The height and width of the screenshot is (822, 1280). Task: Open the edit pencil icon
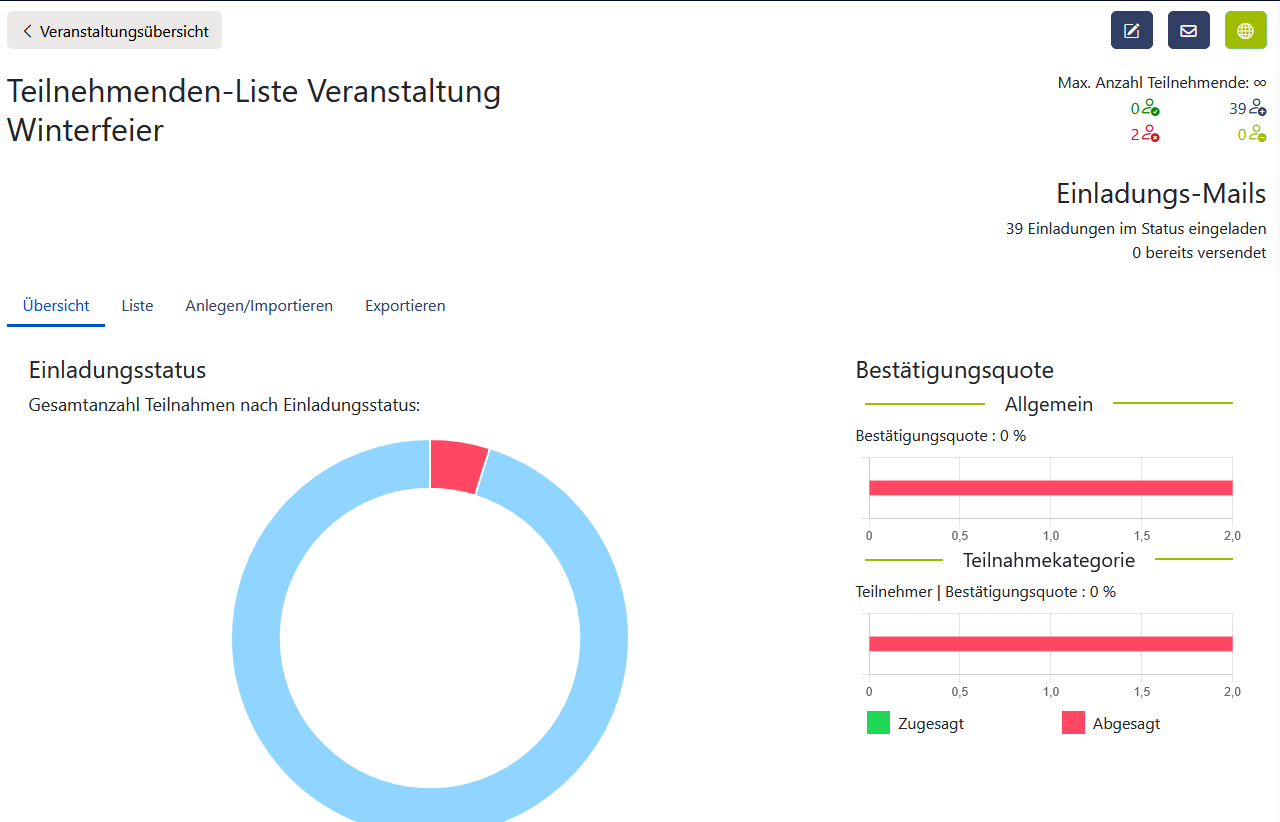(x=1131, y=30)
